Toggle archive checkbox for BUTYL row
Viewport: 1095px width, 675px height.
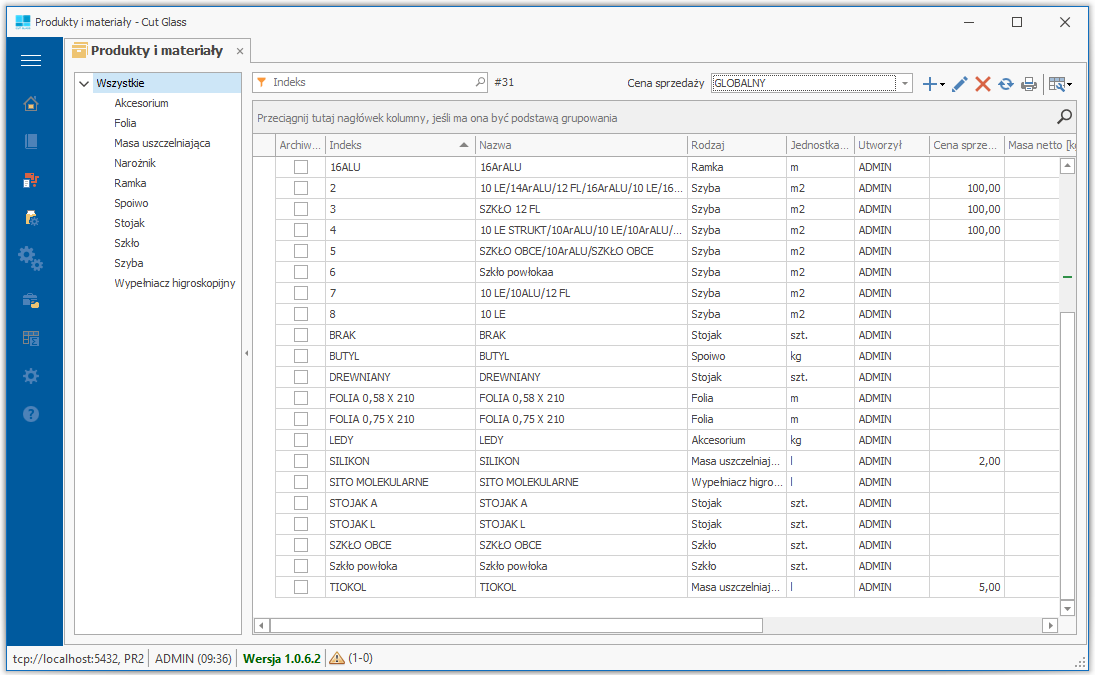coord(301,356)
